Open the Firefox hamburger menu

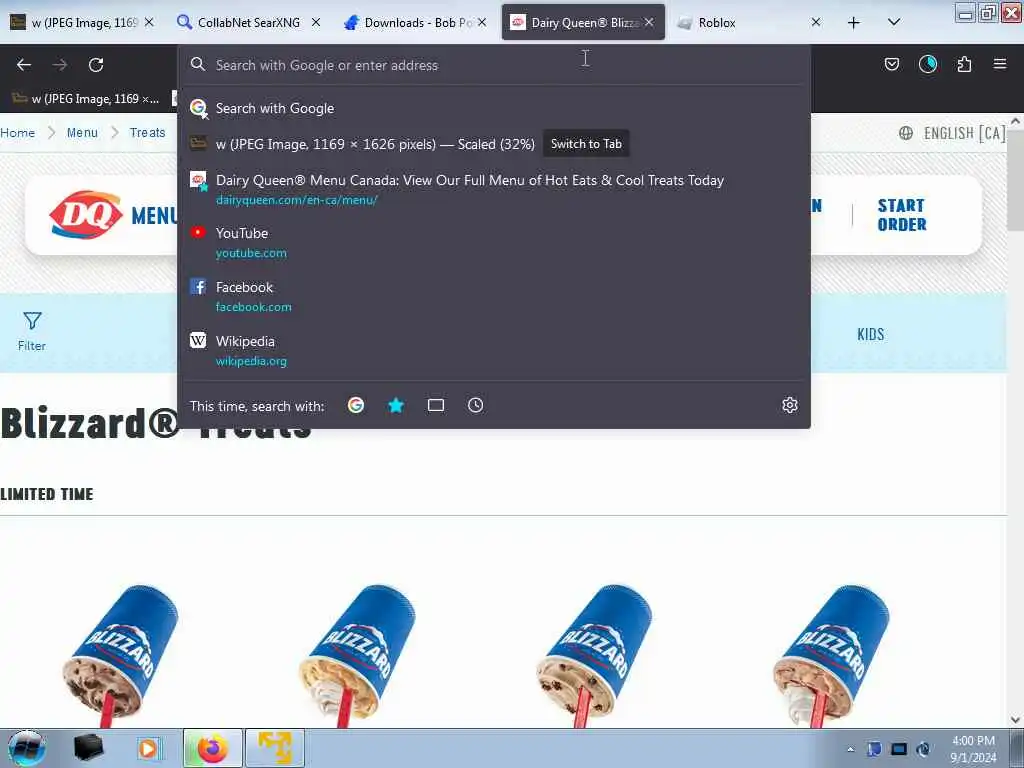(1000, 64)
